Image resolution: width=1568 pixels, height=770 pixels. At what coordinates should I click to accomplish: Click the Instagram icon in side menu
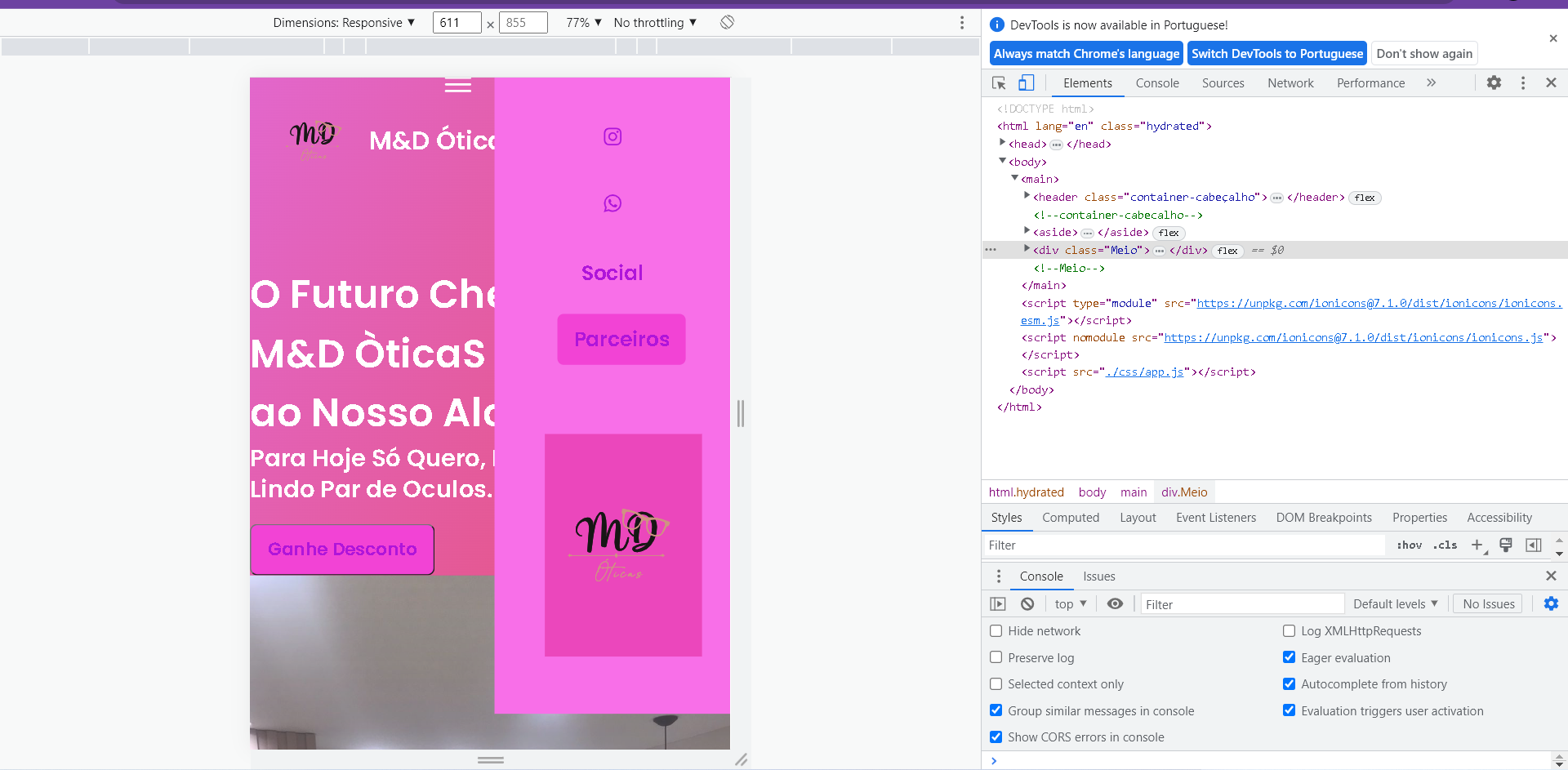612,136
